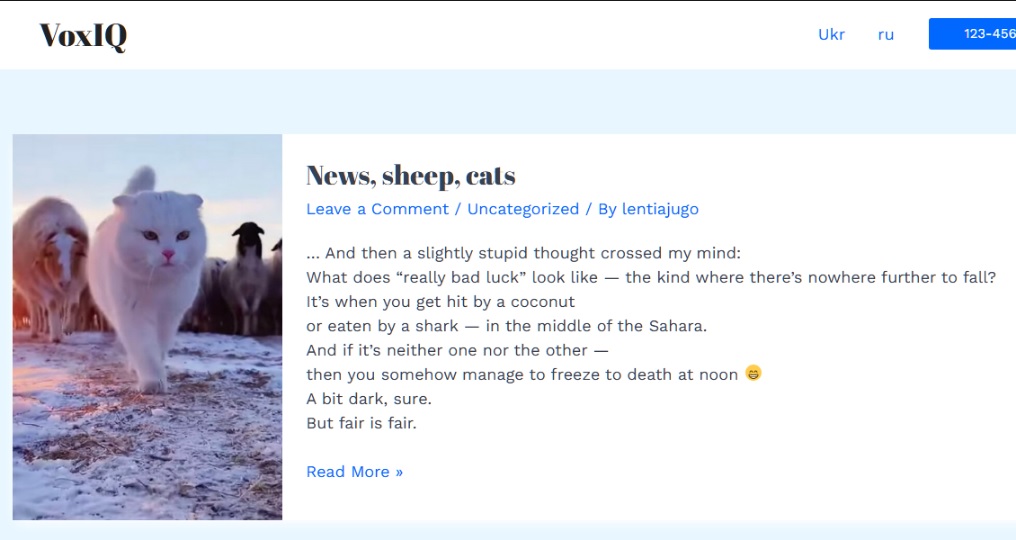Visit author lentiajugo's page

(660, 209)
